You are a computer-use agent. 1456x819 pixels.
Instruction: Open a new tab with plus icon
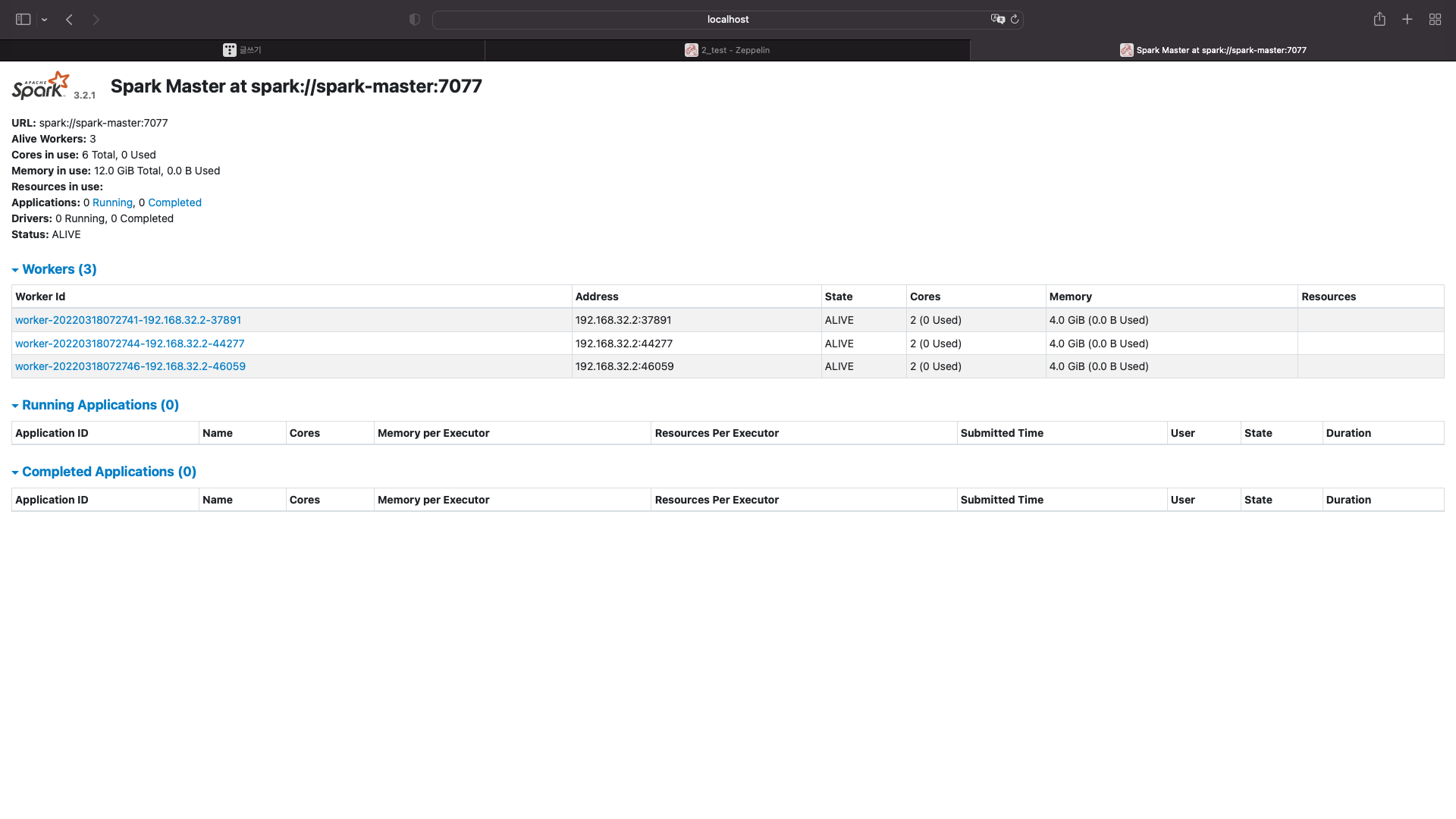(x=1407, y=20)
